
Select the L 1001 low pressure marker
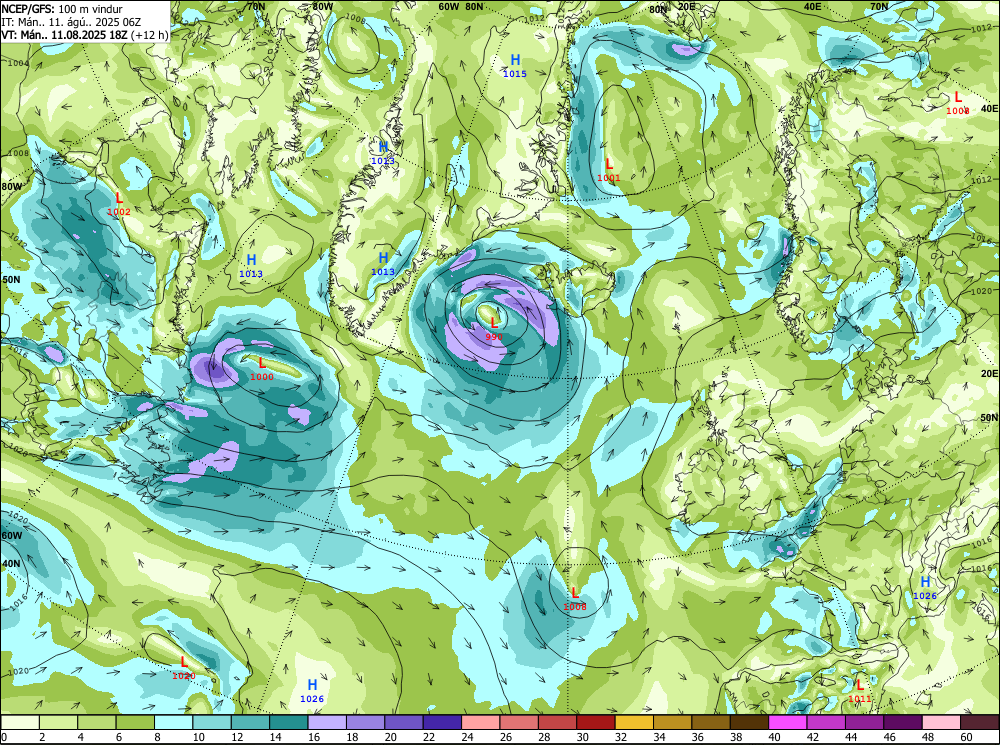point(608,170)
